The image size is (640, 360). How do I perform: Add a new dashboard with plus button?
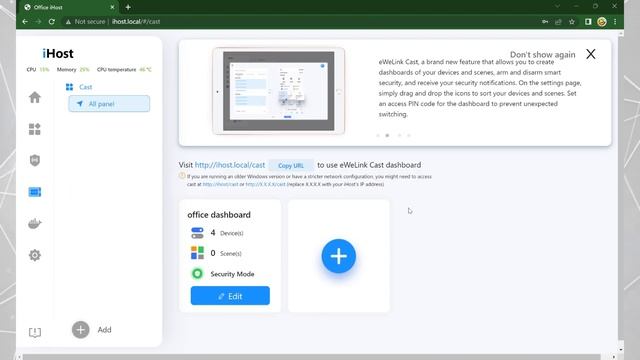[x=338, y=256]
